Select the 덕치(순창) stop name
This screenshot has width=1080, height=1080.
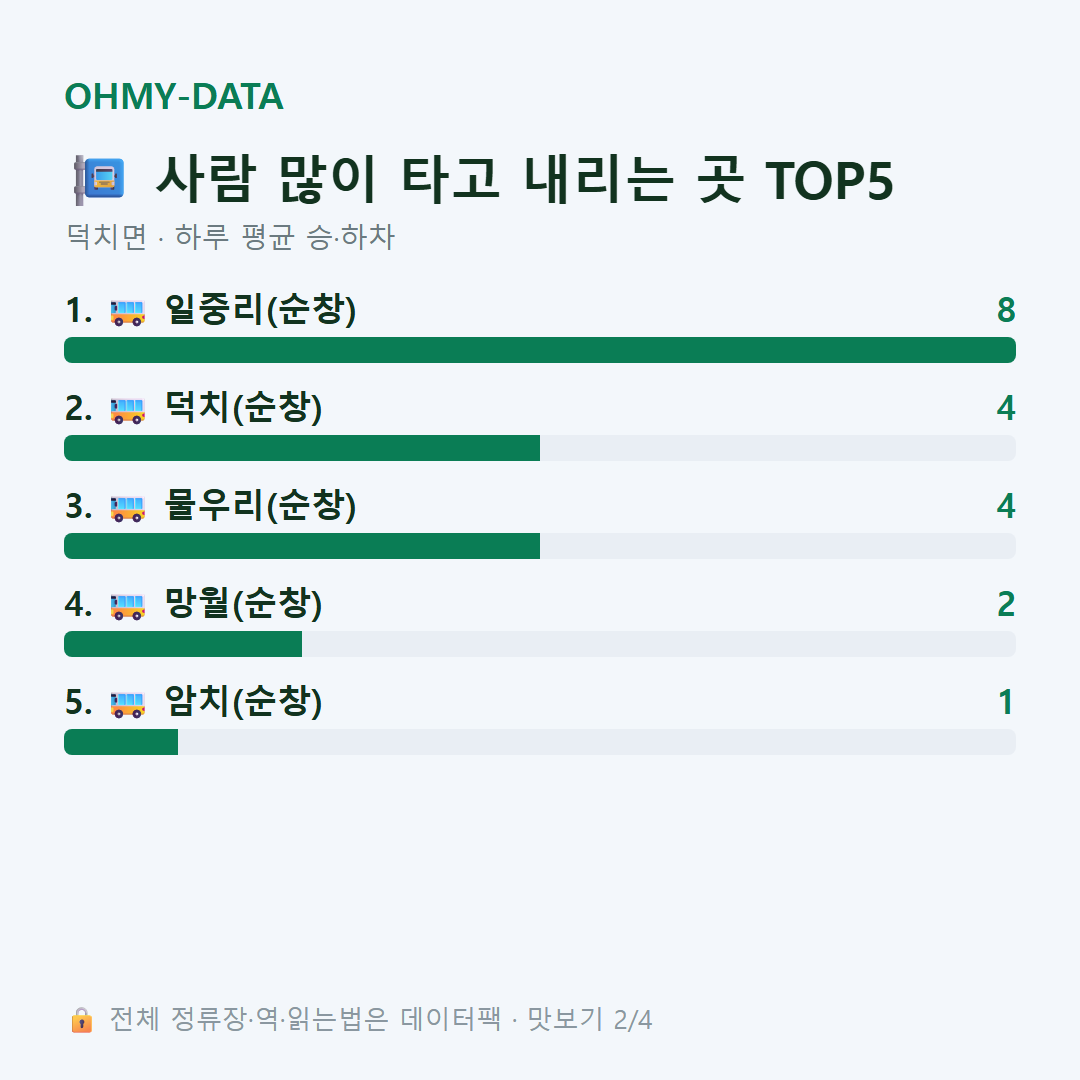click(x=243, y=408)
